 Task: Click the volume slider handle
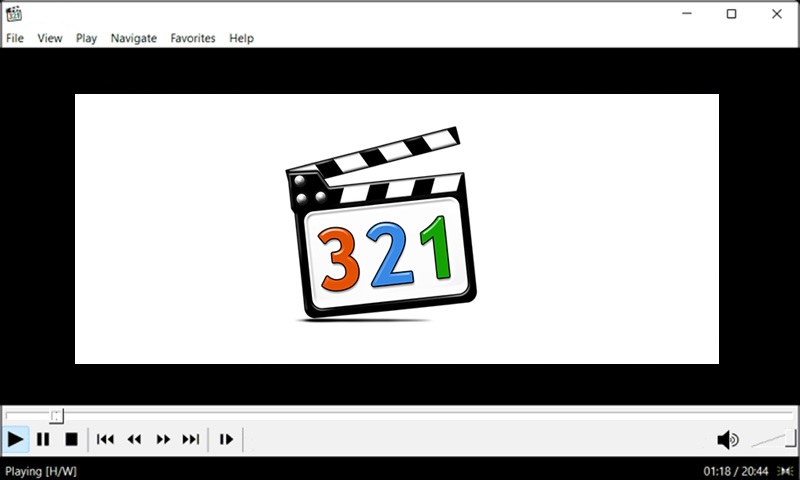(x=790, y=438)
